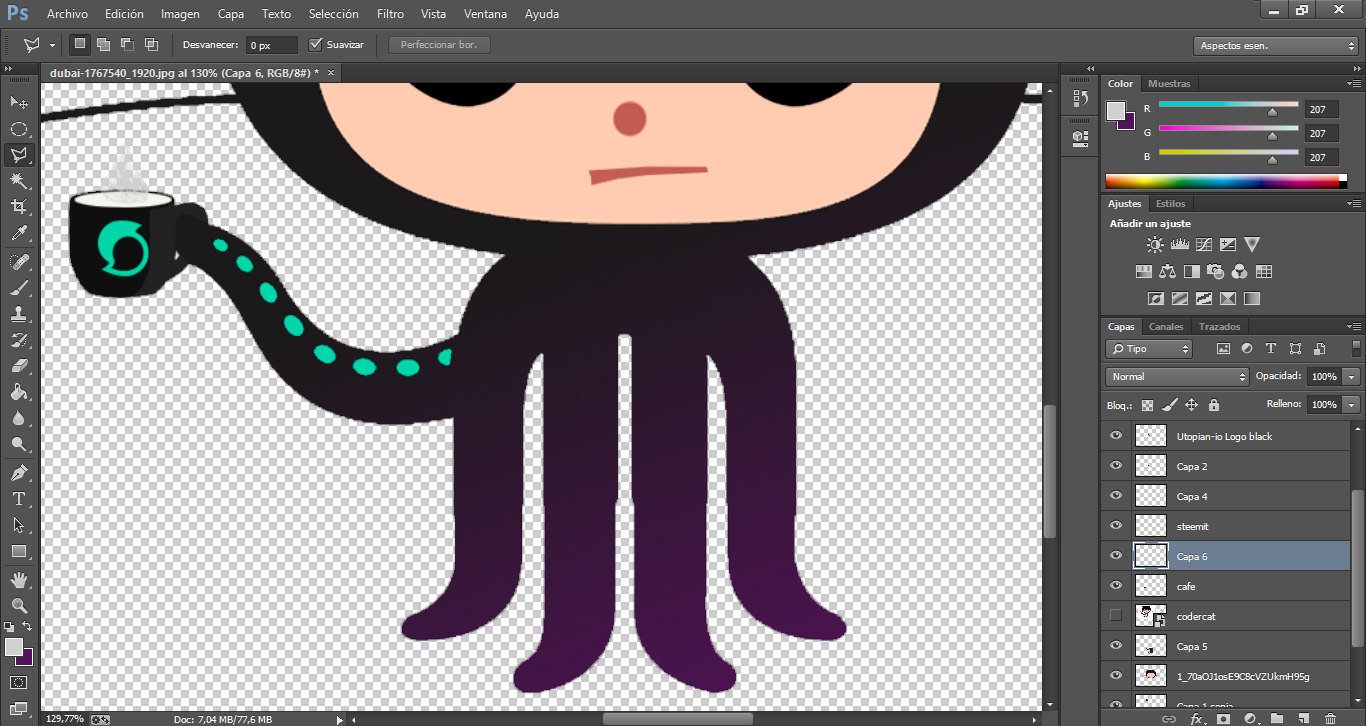Open the Capas panel flyout menu

click(x=1354, y=327)
